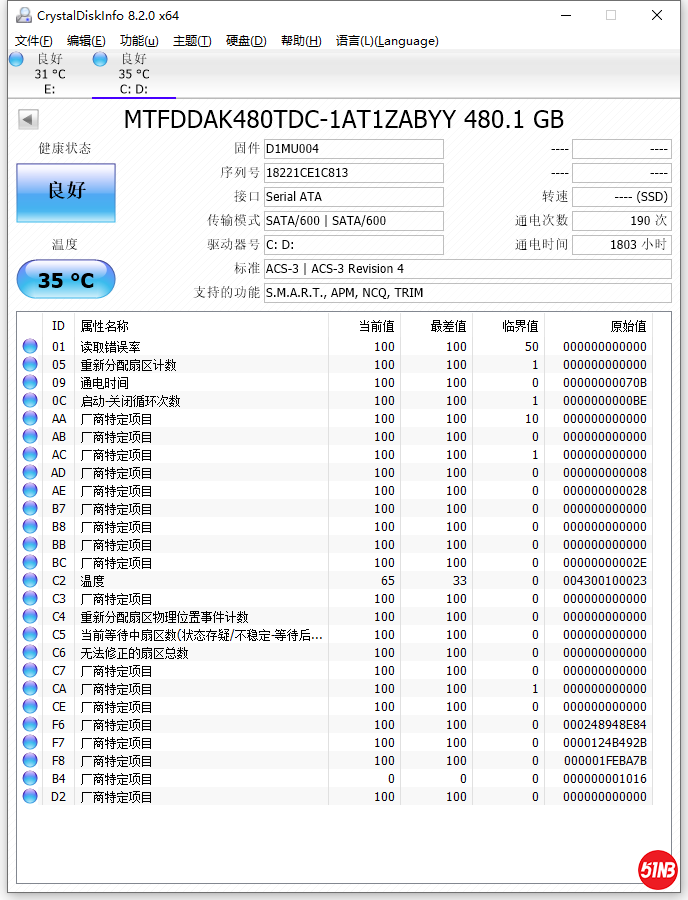Click the 35 °C temperature indicator
This screenshot has height=900, width=688.
click(x=66, y=280)
